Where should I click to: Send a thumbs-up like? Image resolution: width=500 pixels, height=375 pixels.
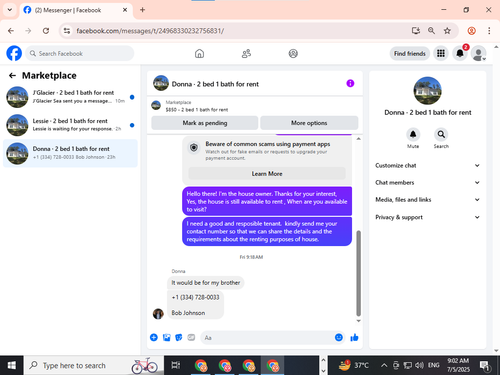pos(354,337)
